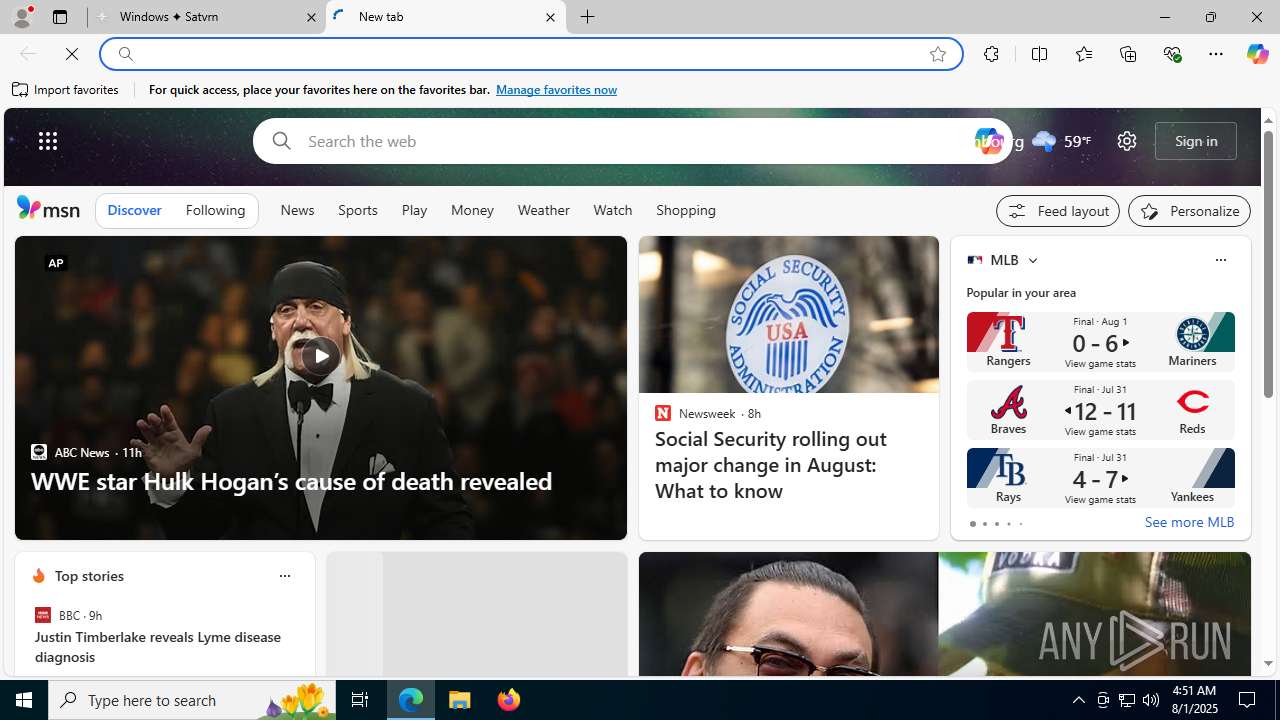Click the page vertical scrollbar thumb
Screen dimensions: 1280x720
tap(1268, 264)
